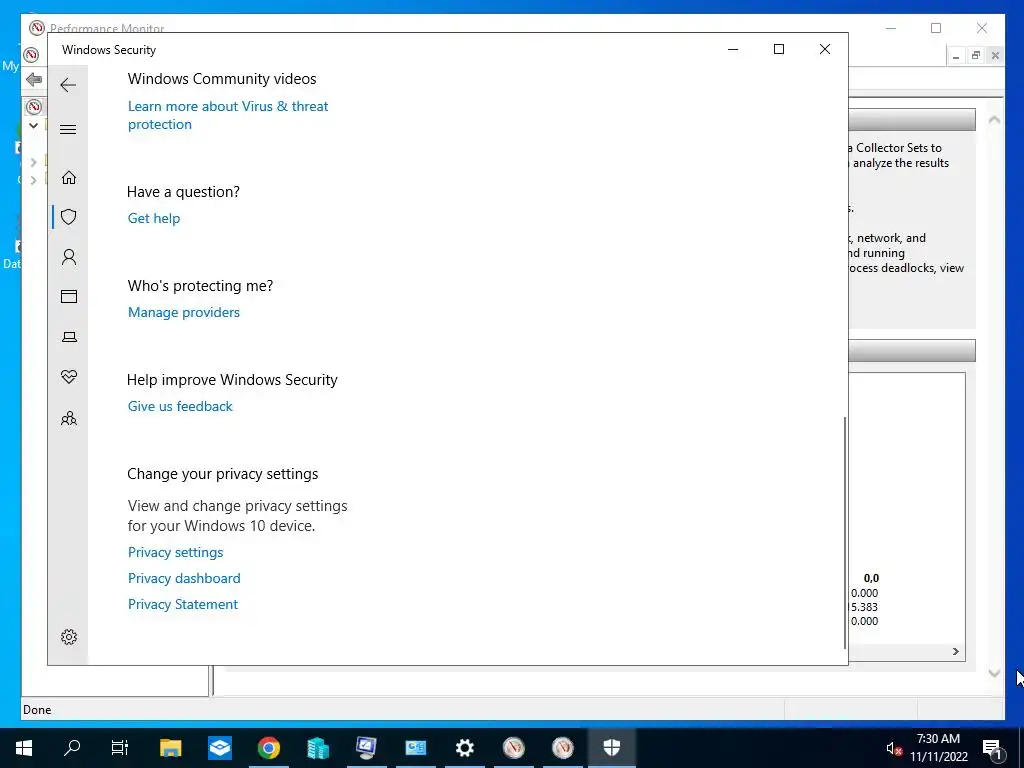The height and width of the screenshot is (768, 1024).
Task: Restore the inner Performance Monitor MDI window
Action: 976,56
